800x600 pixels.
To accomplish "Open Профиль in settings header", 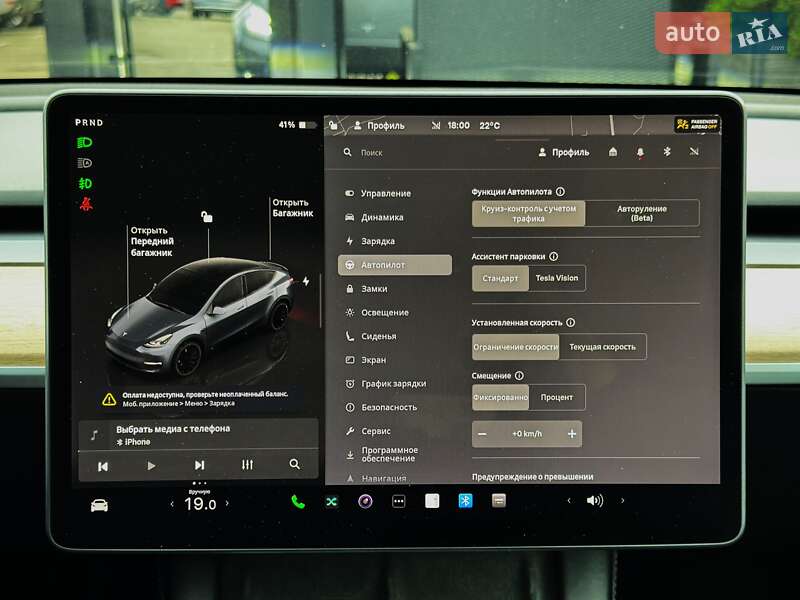I will click(564, 152).
